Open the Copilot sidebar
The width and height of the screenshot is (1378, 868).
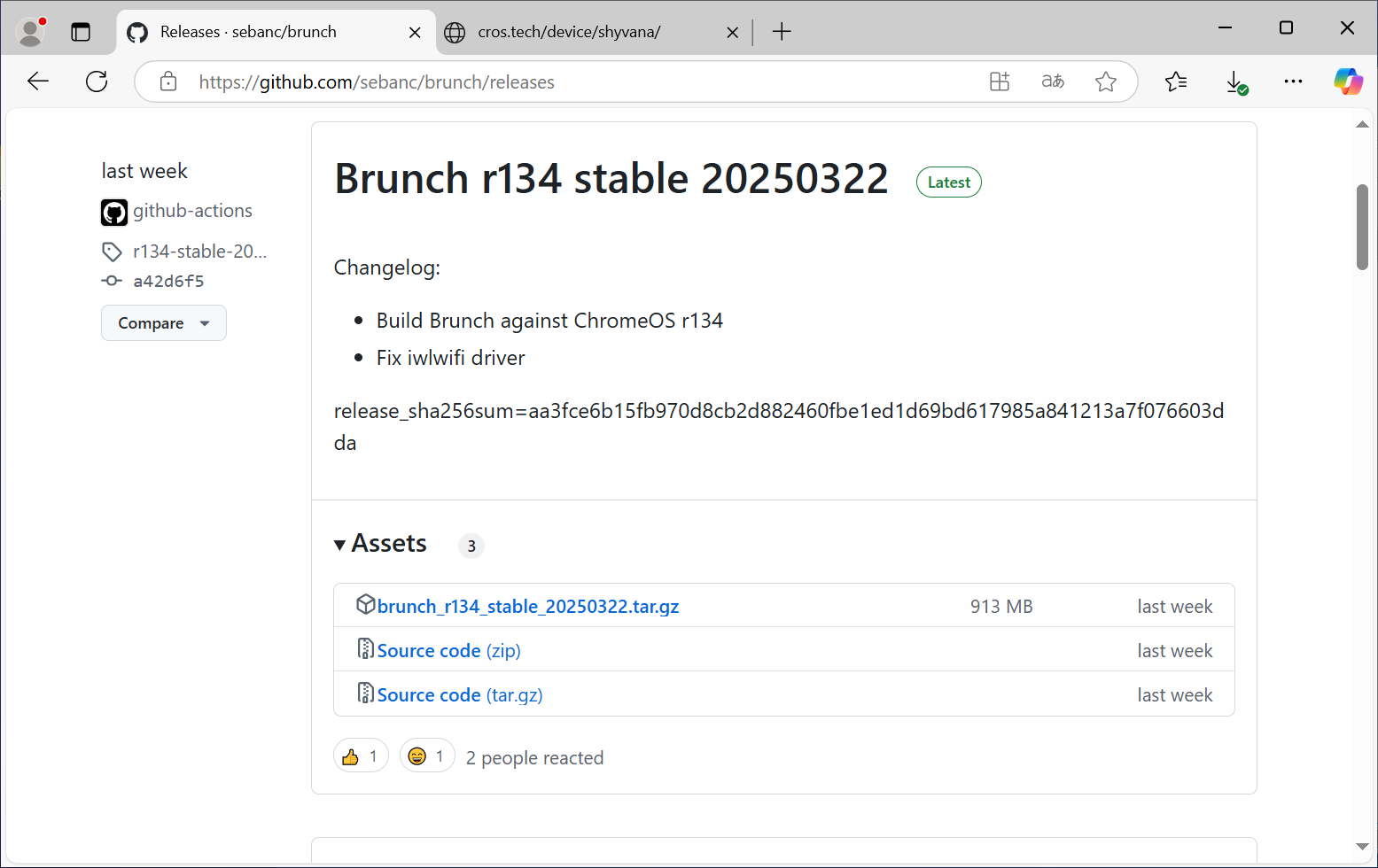point(1348,81)
